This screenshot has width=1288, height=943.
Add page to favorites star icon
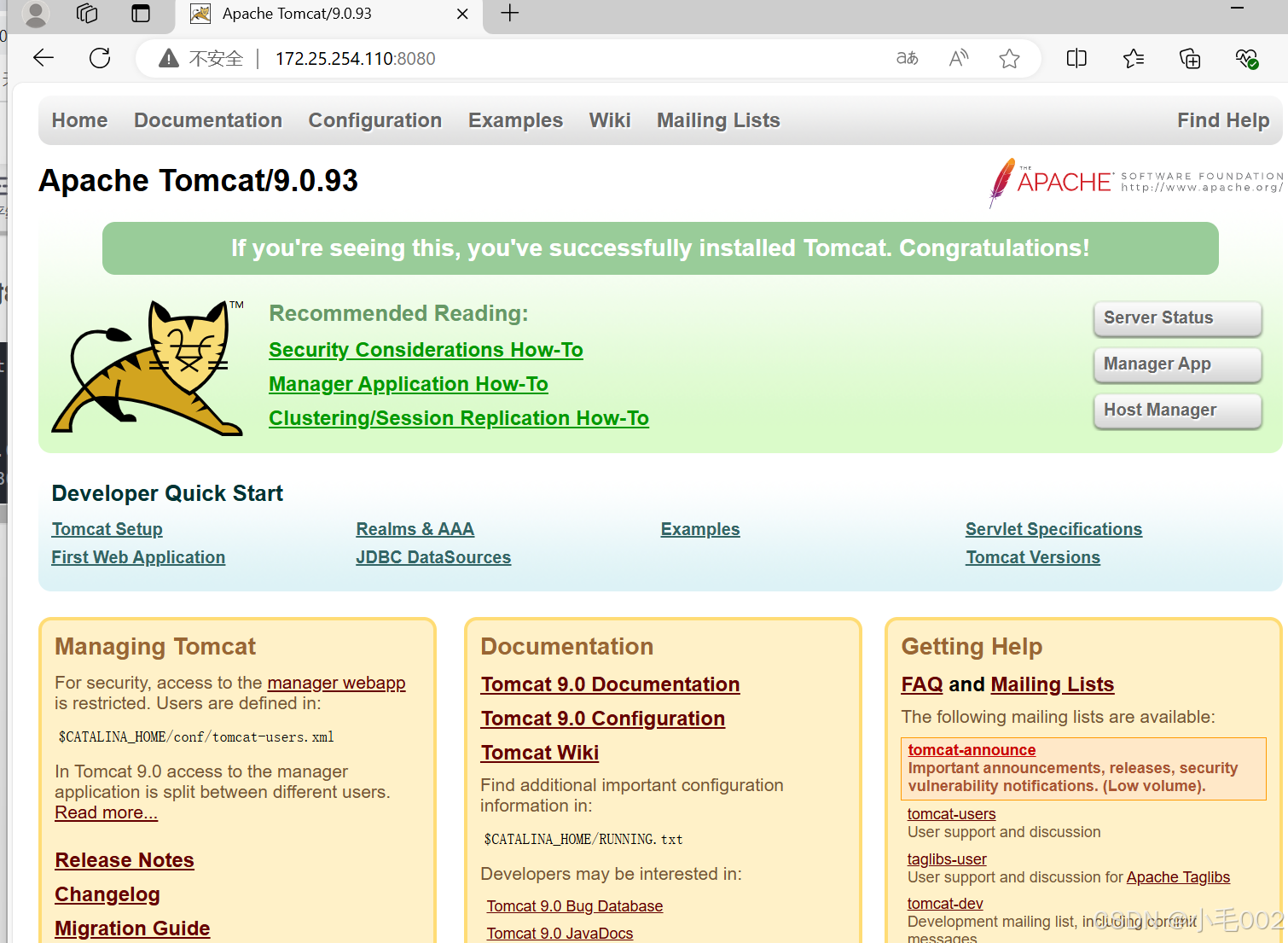point(1009,58)
